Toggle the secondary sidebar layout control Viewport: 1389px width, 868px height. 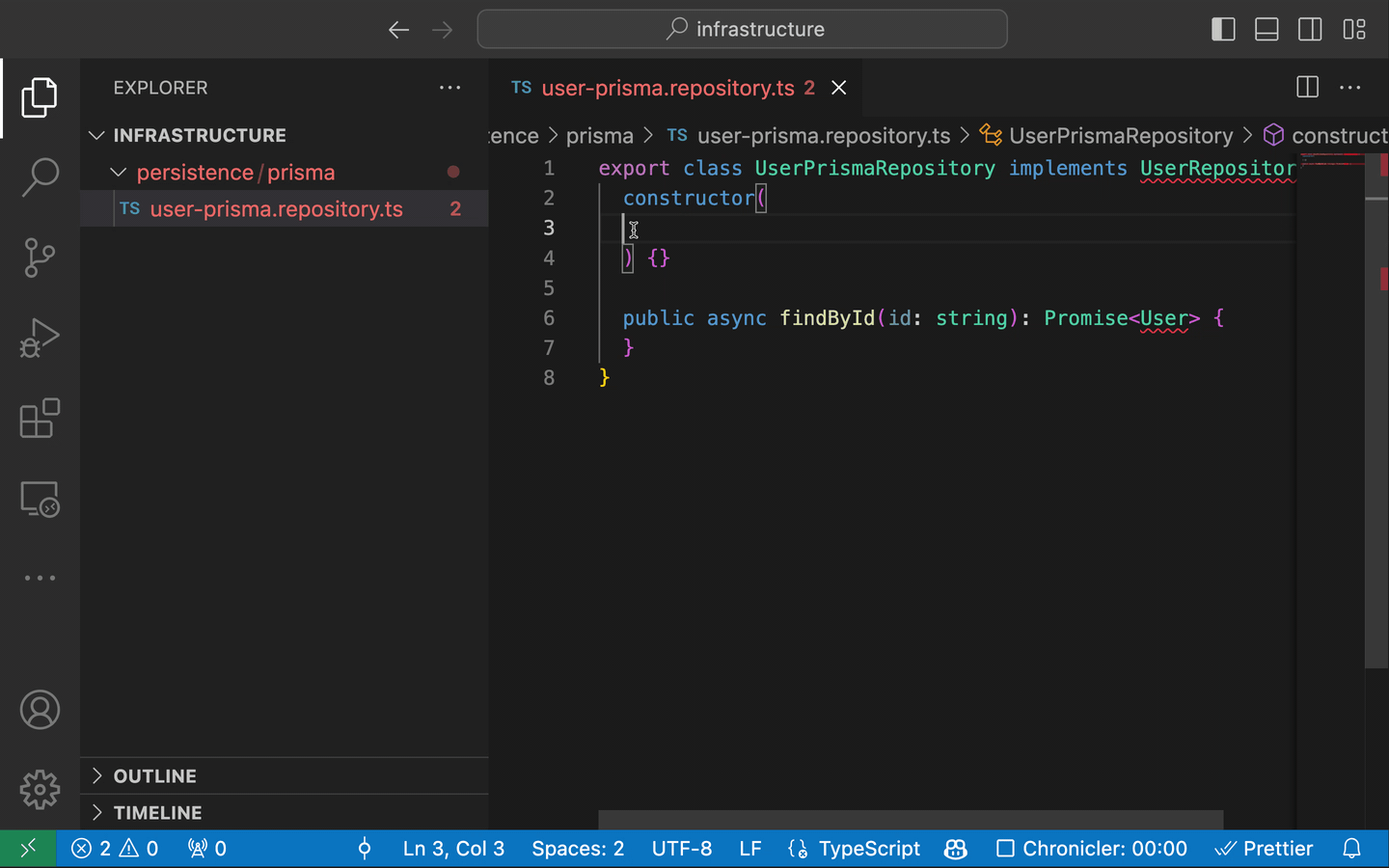(1310, 29)
